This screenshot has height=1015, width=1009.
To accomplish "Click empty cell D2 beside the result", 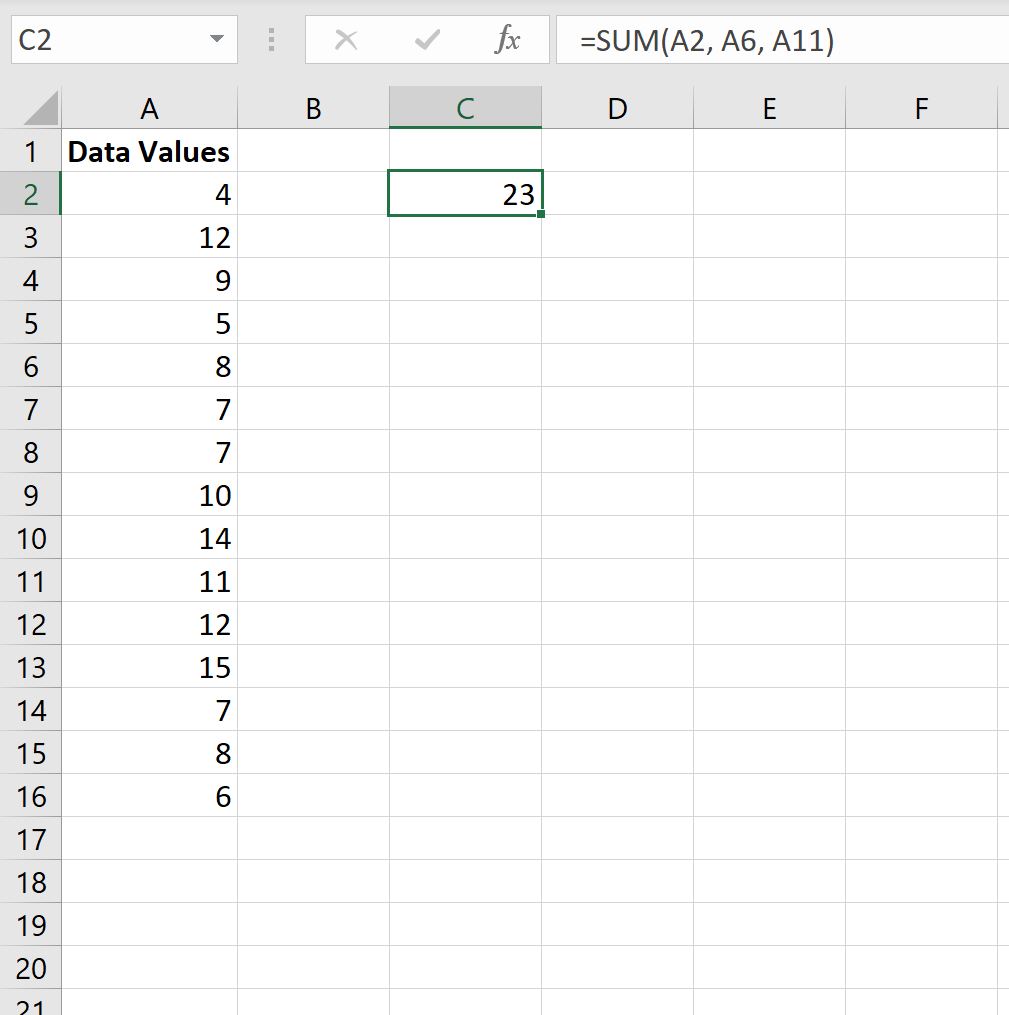I will pos(617,193).
